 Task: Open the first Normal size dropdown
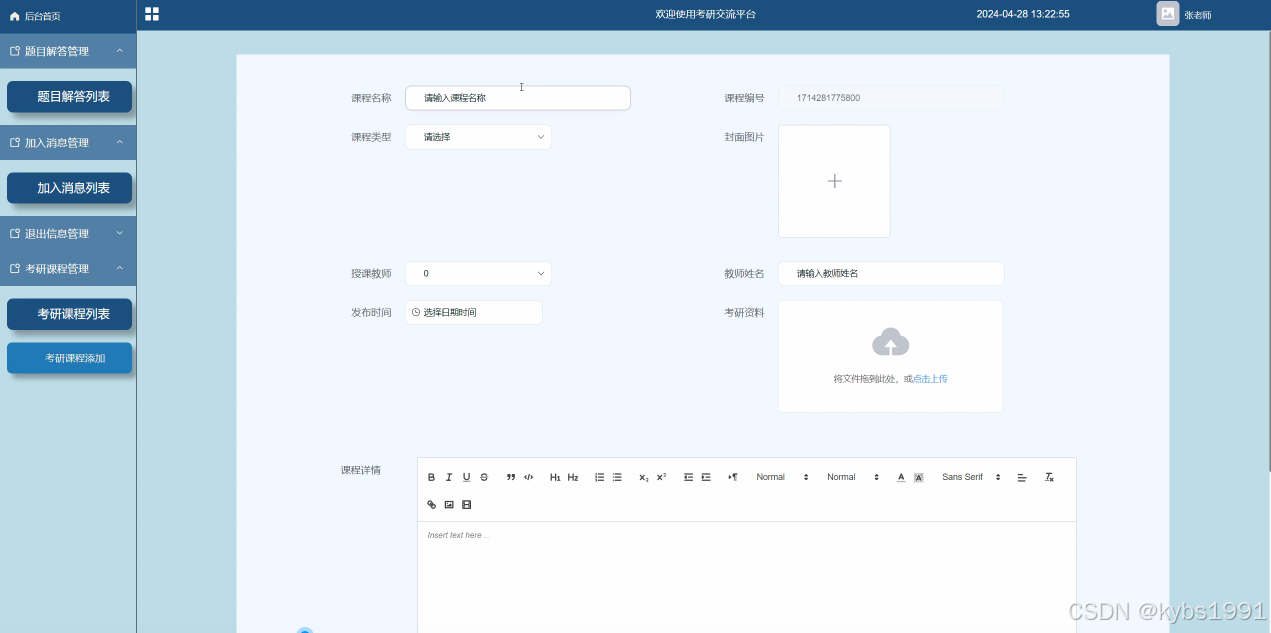click(782, 478)
